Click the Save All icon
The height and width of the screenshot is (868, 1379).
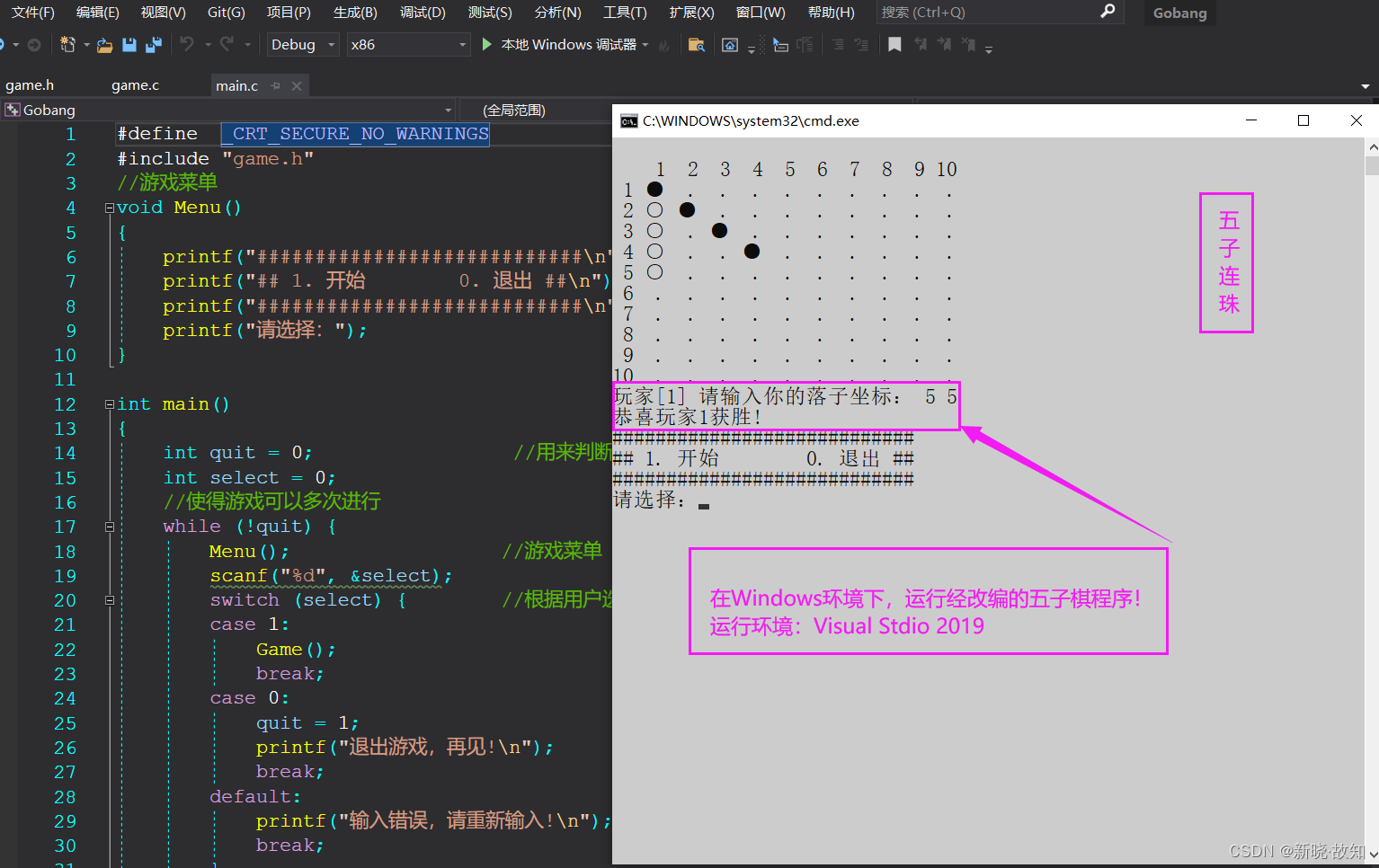pyautogui.click(x=154, y=45)
